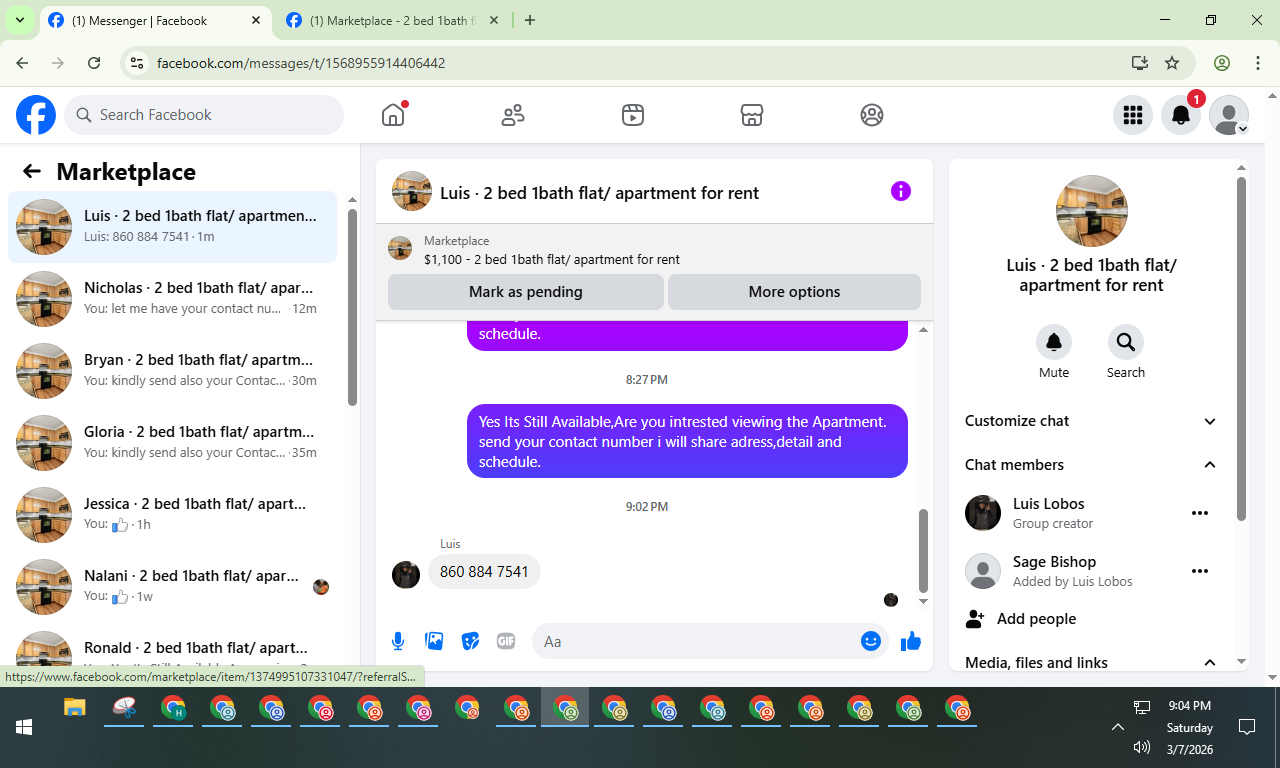The width and height of the screenshot is (1280, 768).
Task: Open Jessica conversation in chat list
Action: click(x=172, y=515)
